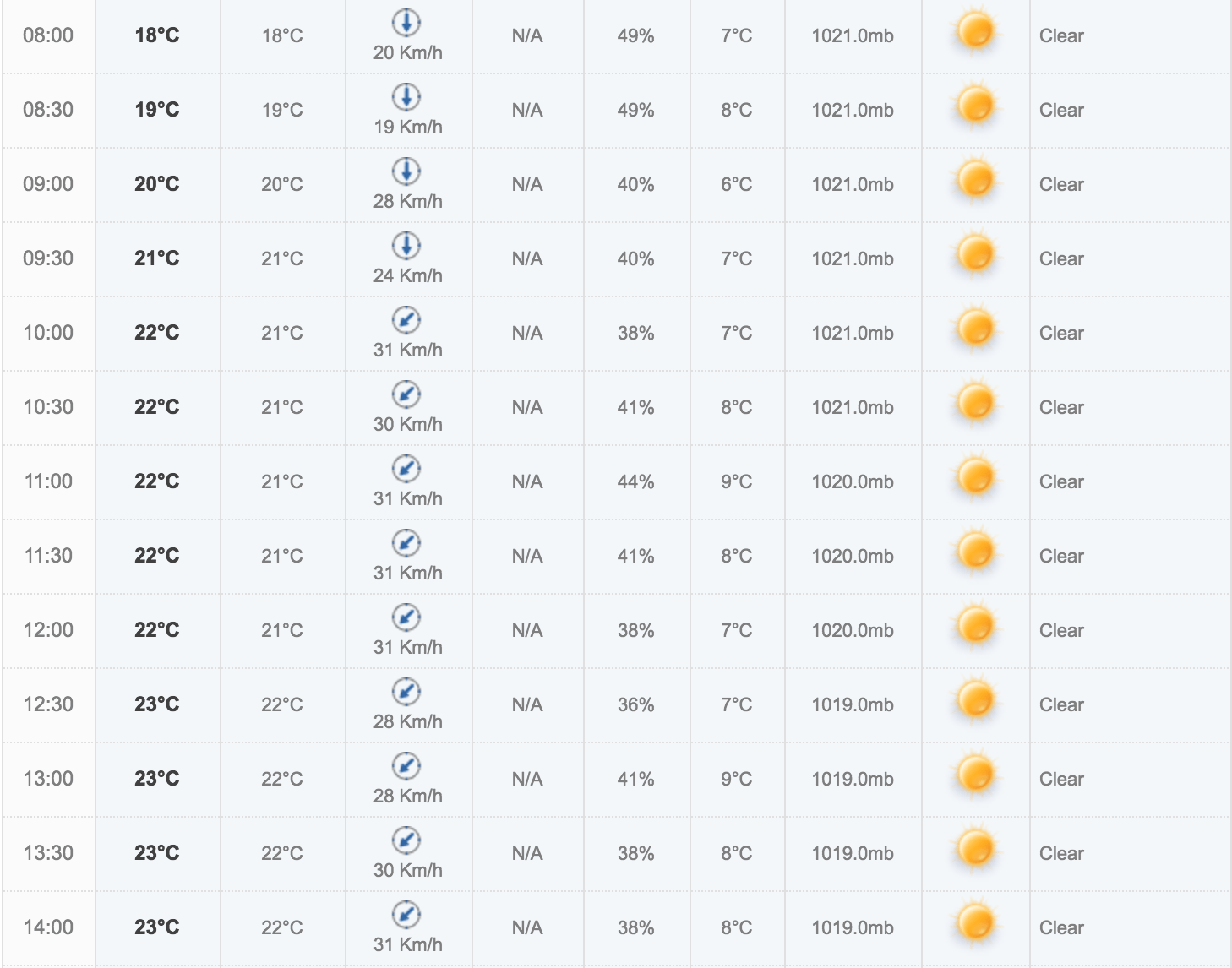Click the 14:00 time cell
The width and height of the screenshot is (1232, 968).
pyautogui.click(x=48, y=927)
